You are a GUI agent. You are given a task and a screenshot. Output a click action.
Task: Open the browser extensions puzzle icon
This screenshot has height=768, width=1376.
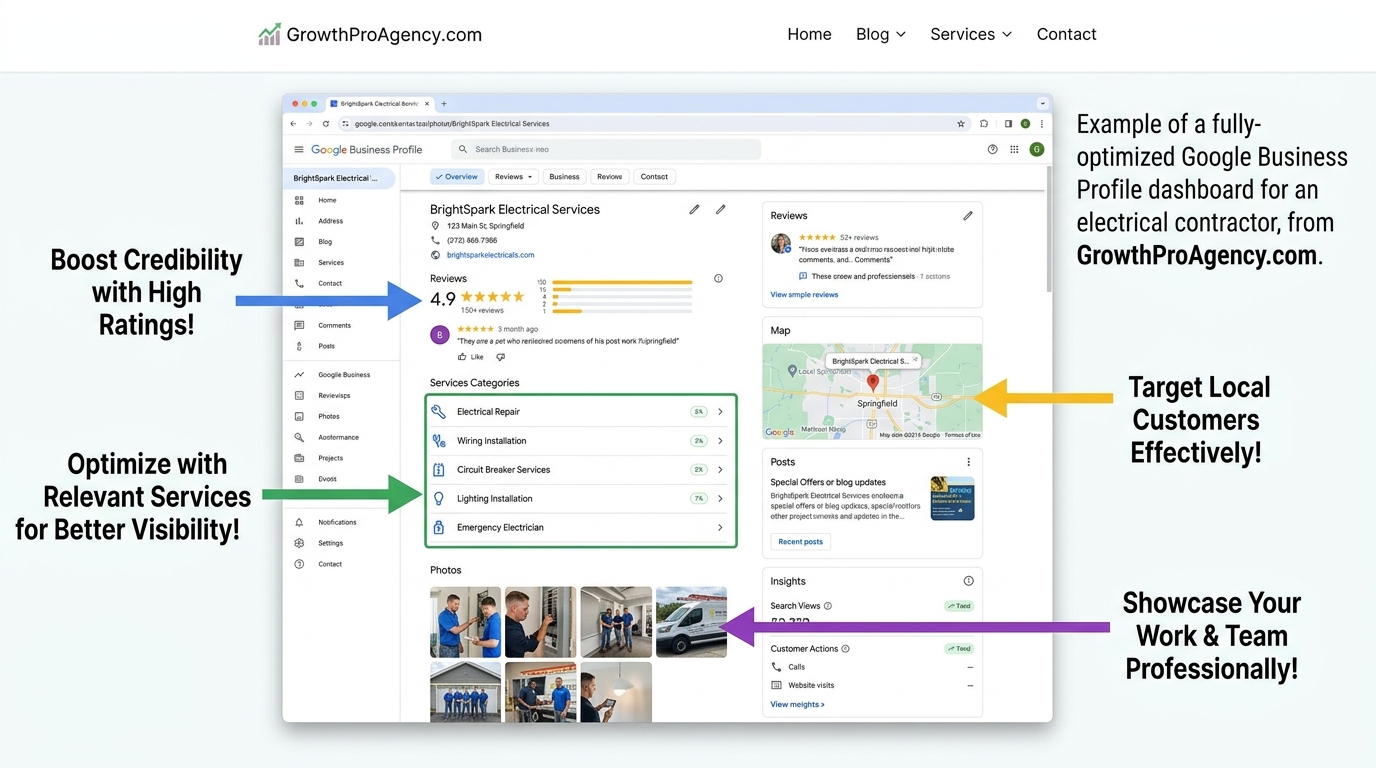984,124
